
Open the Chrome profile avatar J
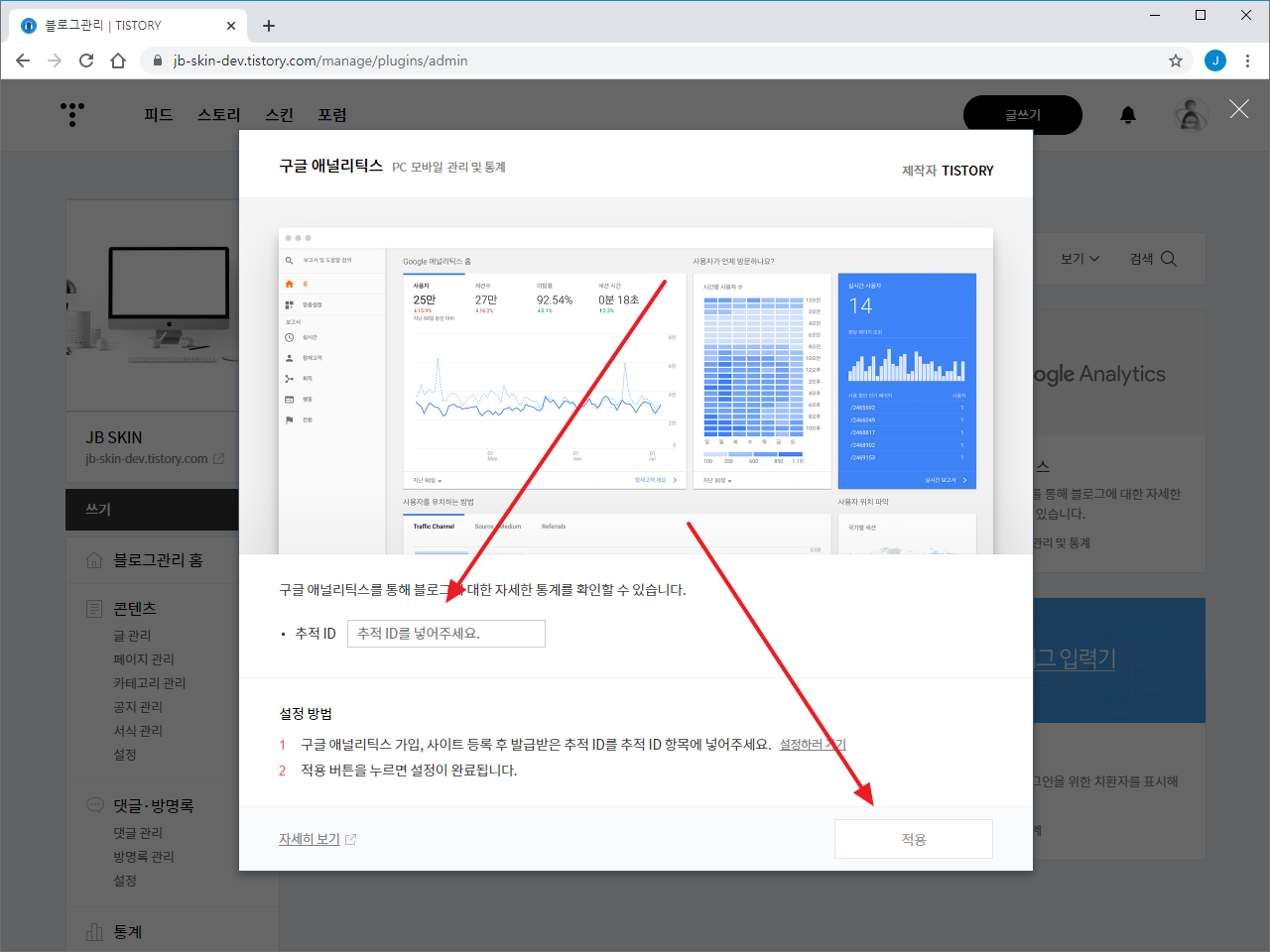(x=1215, y=60)
